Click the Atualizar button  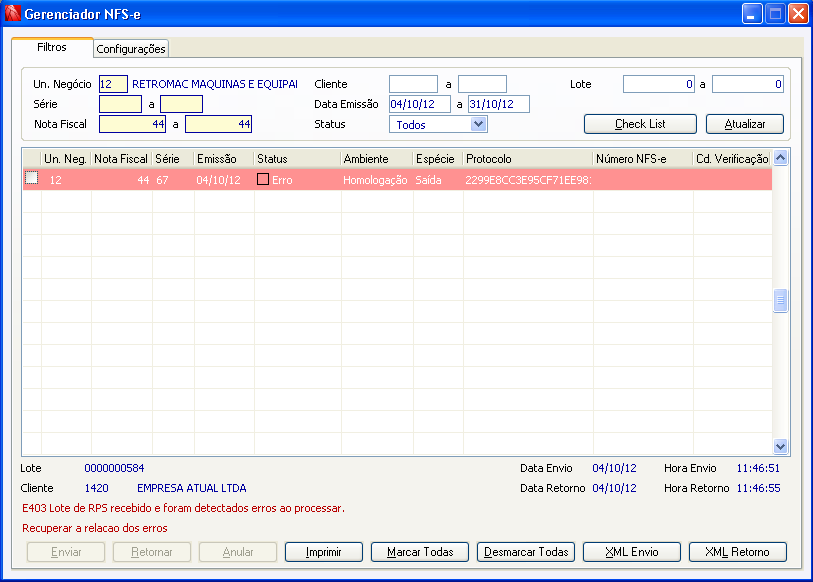click(x=745, y=124)
